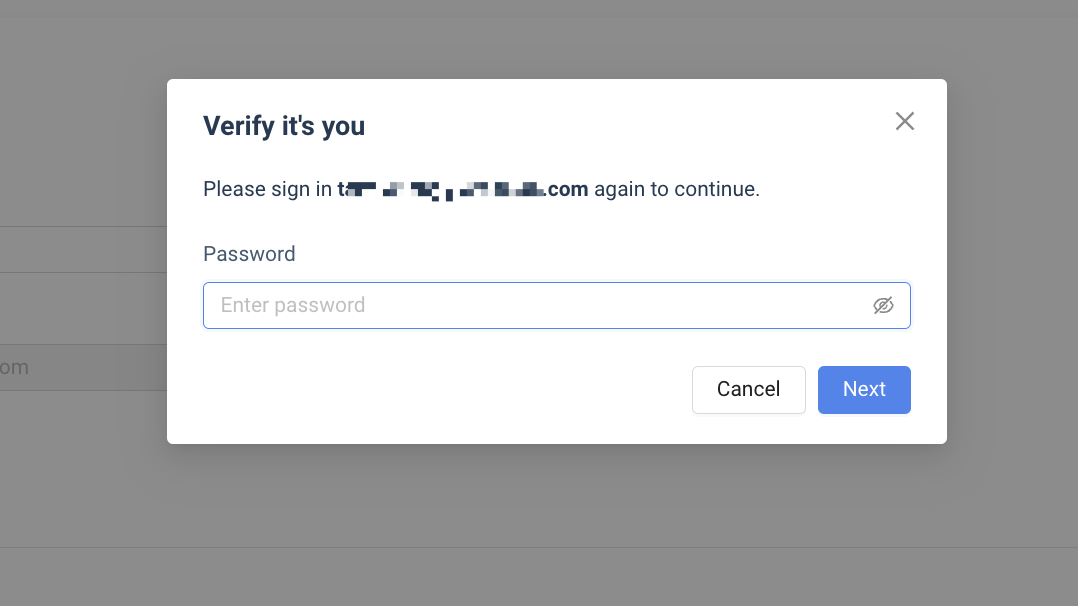
Task: Toggle password visibility eye icon
Action: [883, 305]
